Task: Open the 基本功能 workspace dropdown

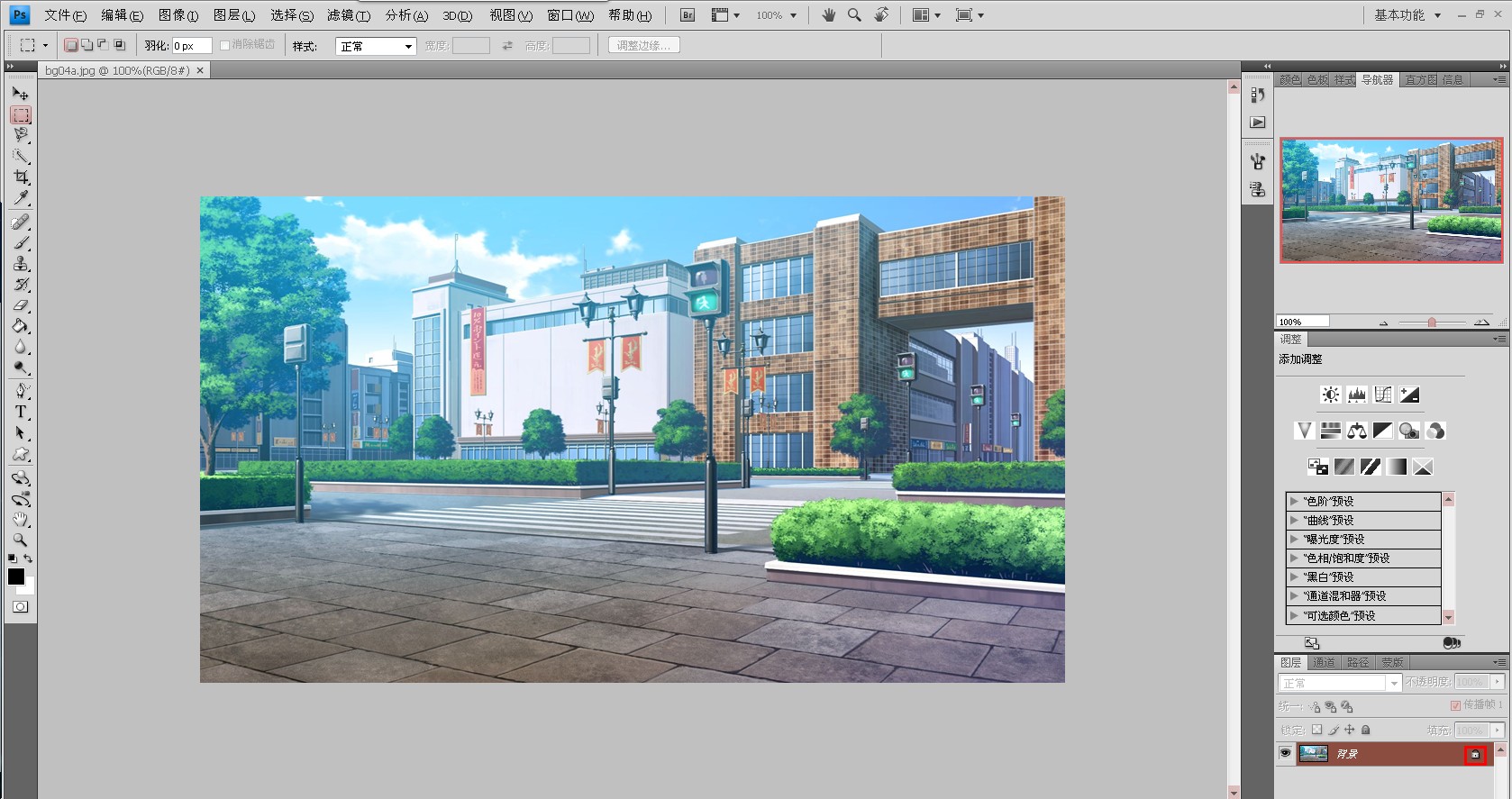Action: 1407,15
